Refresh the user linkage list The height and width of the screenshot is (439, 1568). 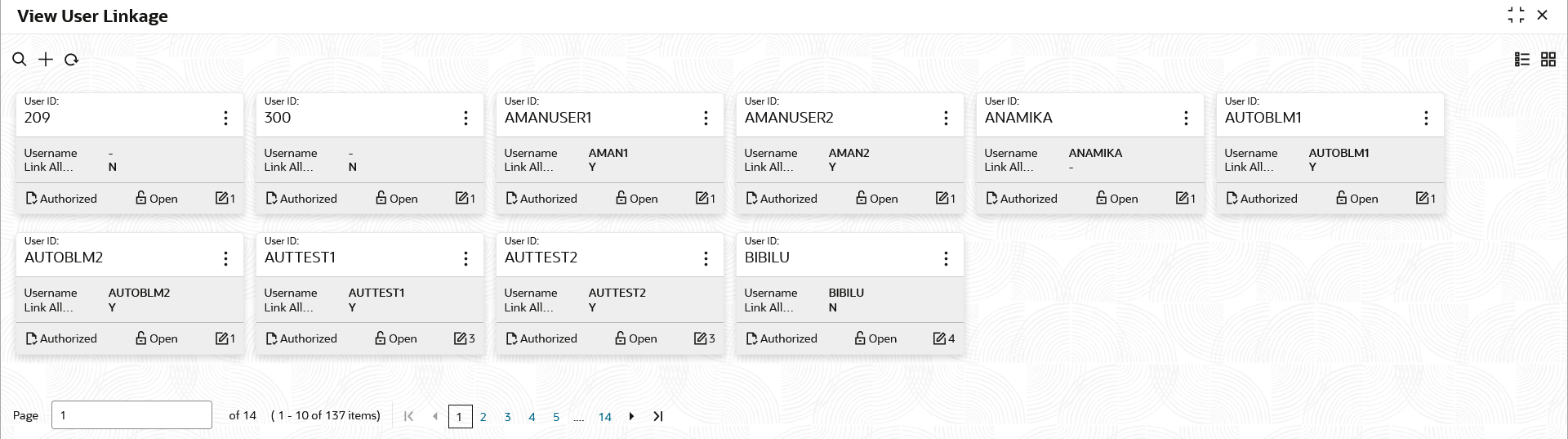[72, 60]
